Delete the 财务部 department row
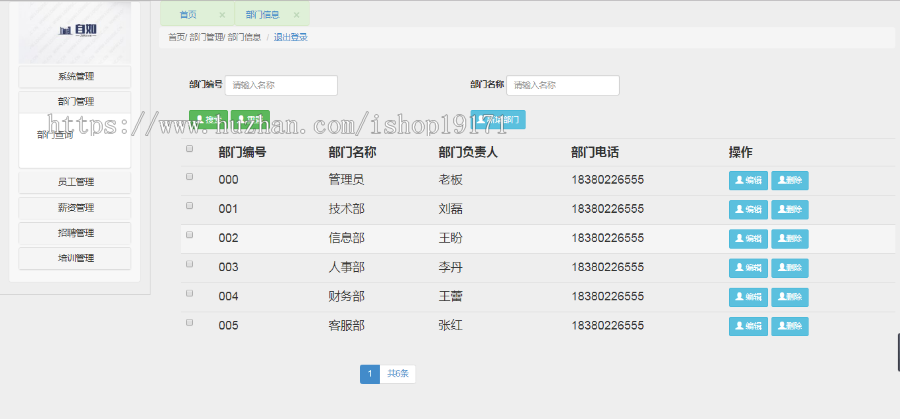900x419 pixels. (x=790, y=297)
